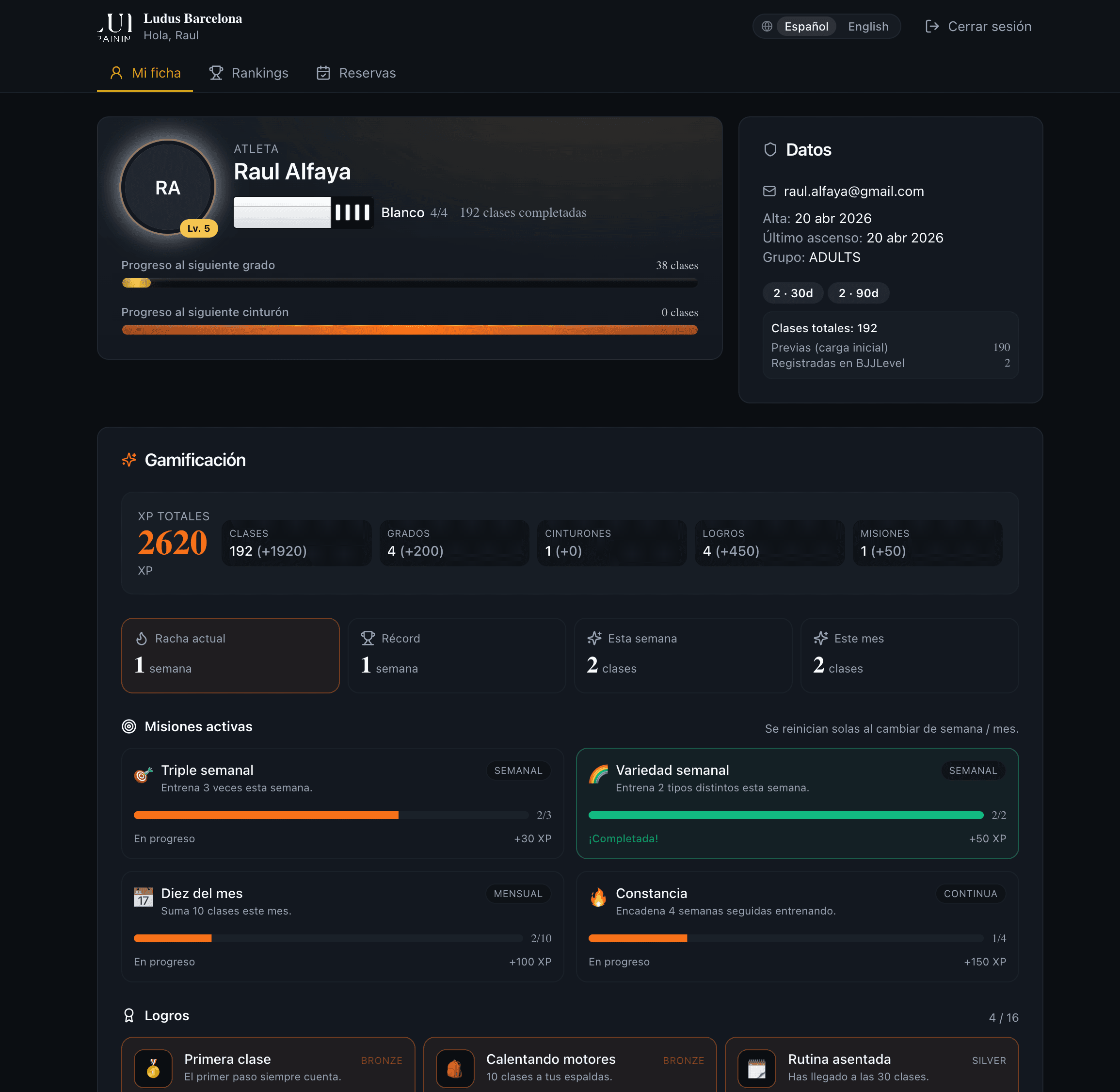This screenshot has height=1092, width=1120.
Task: Click the sparkle icon beside Gamificación
Action: coord(129,460)
